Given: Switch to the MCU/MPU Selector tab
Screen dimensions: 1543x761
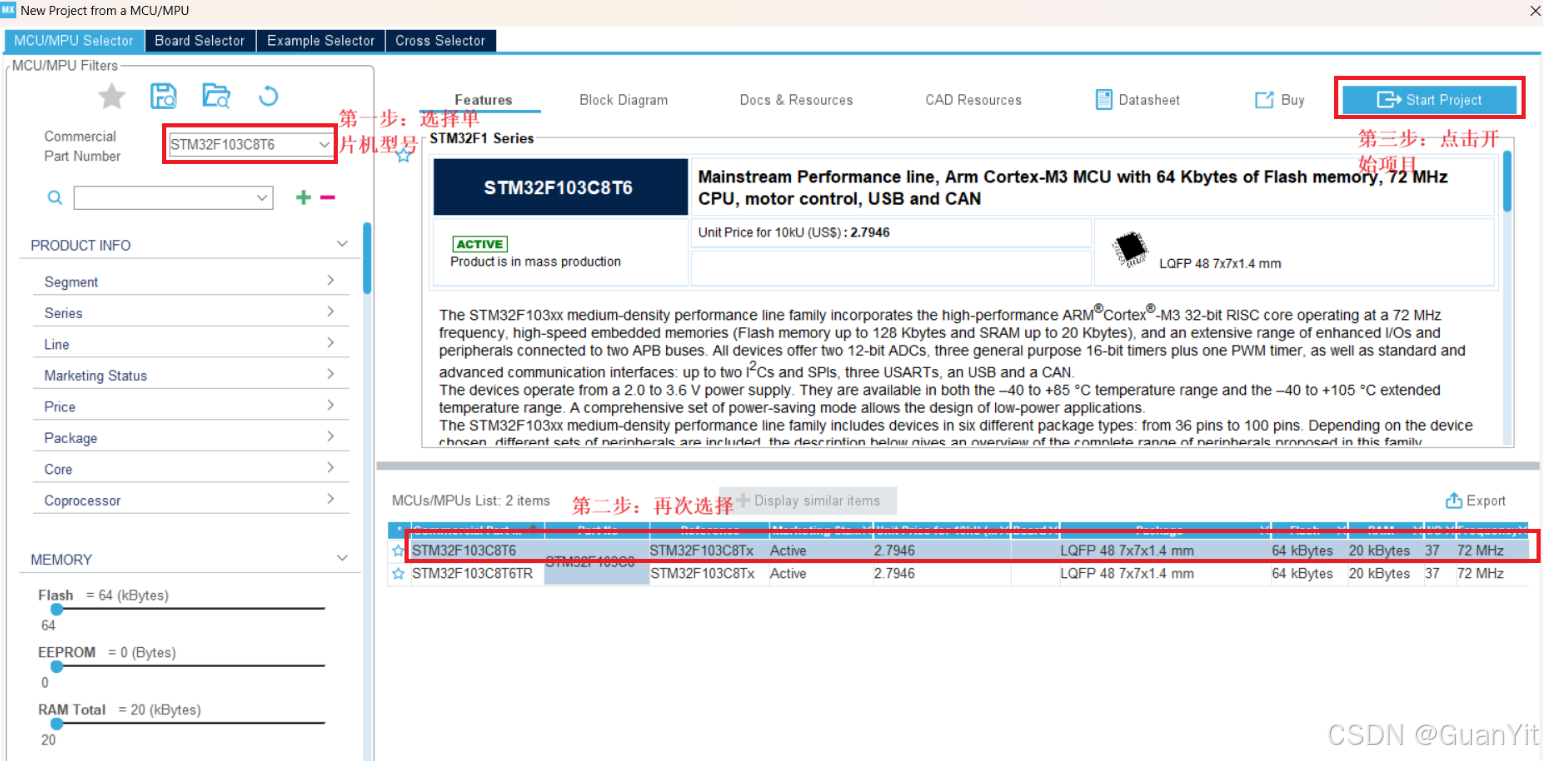Looking at the screenshot, I should (74, 41).
